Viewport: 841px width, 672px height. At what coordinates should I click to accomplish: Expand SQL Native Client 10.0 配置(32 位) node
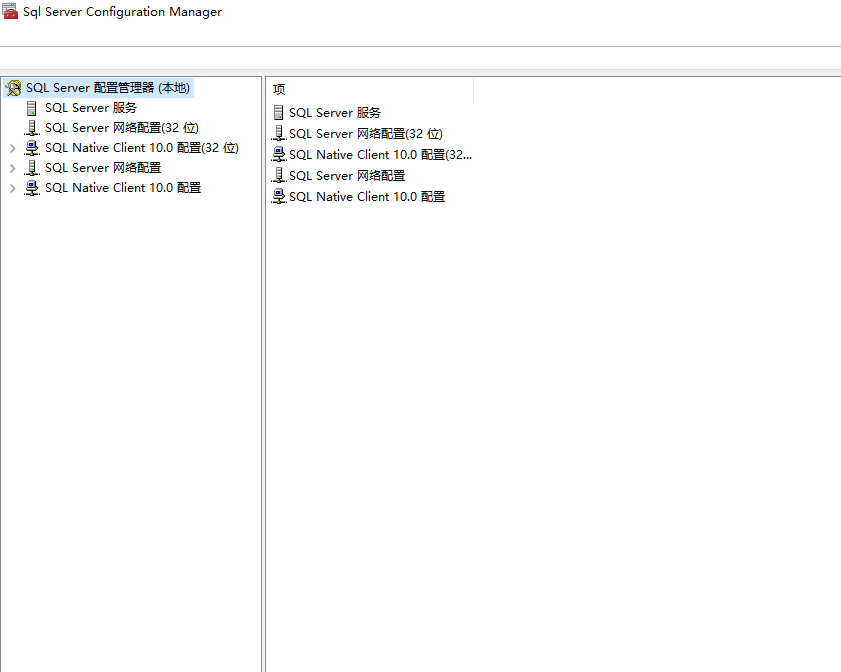tap(12, 149)
